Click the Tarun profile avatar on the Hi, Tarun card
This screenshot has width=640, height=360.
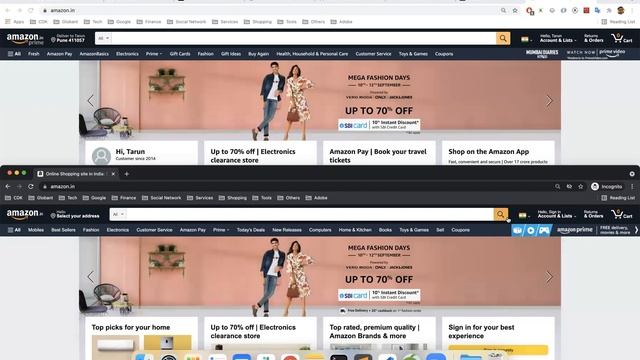101,156
